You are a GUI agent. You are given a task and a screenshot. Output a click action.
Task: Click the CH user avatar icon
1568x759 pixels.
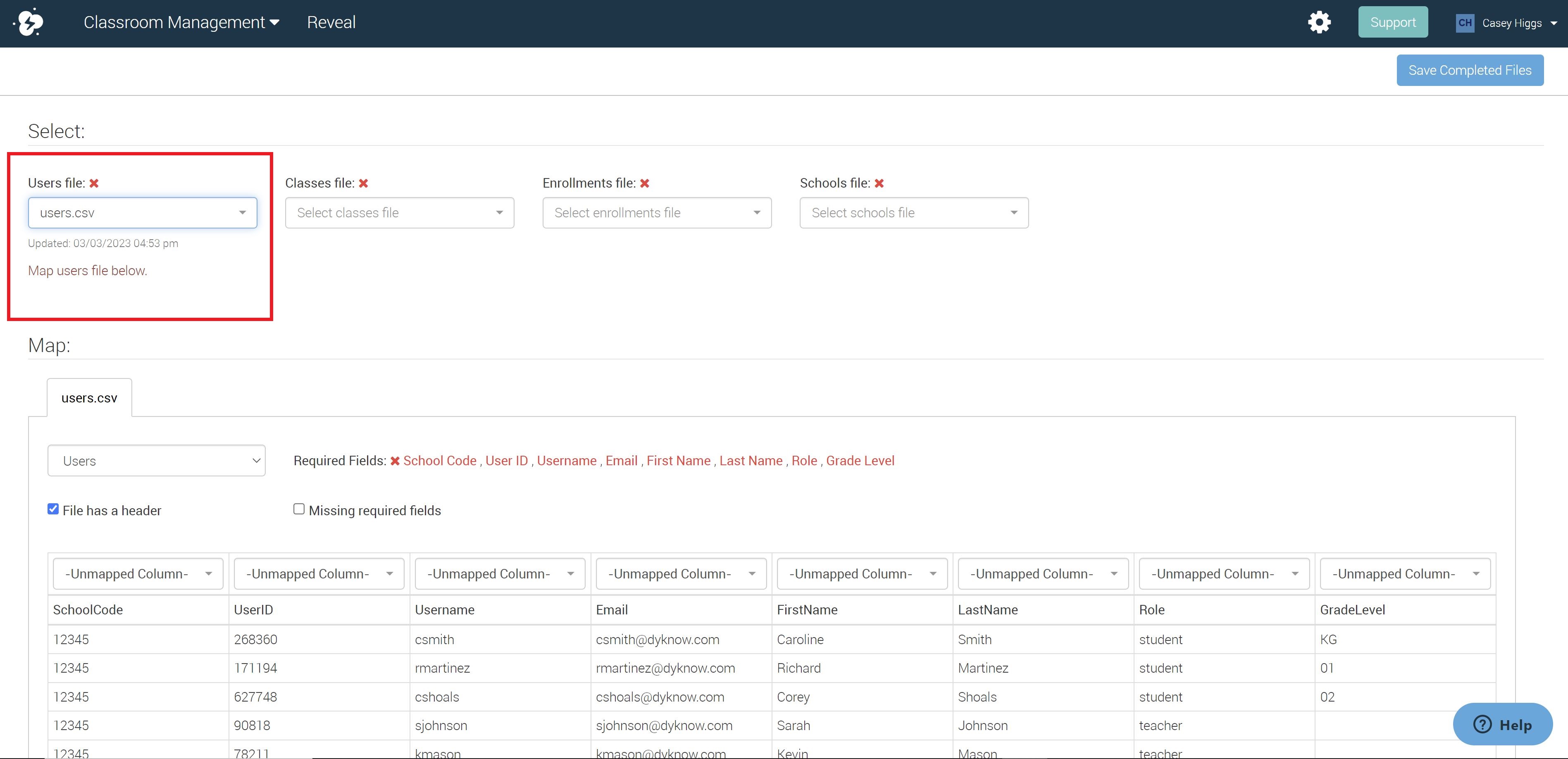1465,23
